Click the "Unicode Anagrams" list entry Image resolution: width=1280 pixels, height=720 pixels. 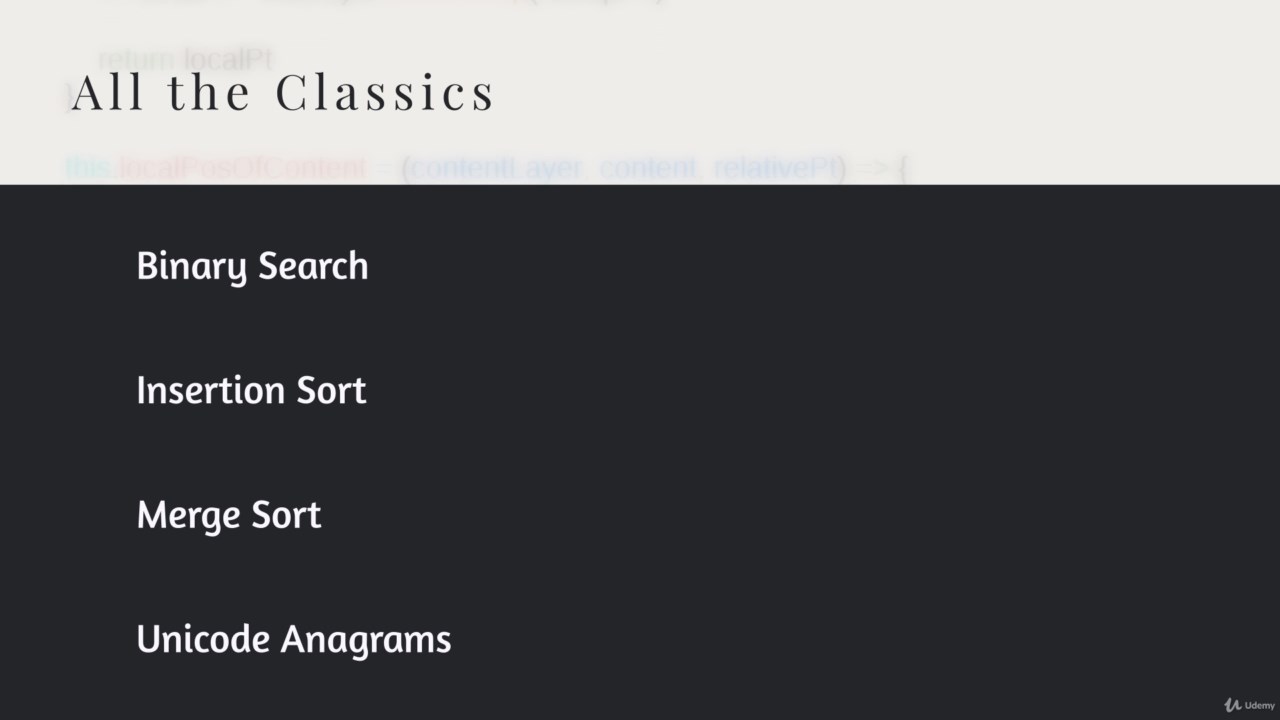point(293,639)
